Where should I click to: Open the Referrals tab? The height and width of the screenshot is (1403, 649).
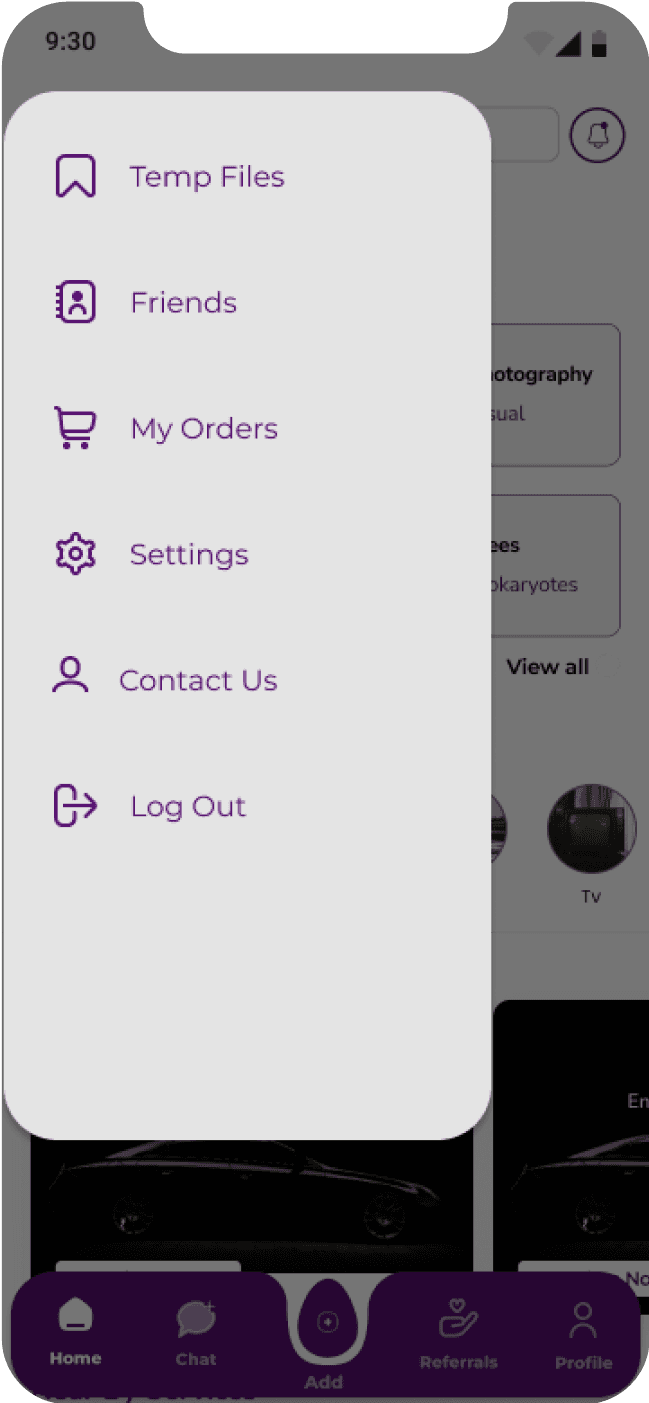[x=459, y=1334]
